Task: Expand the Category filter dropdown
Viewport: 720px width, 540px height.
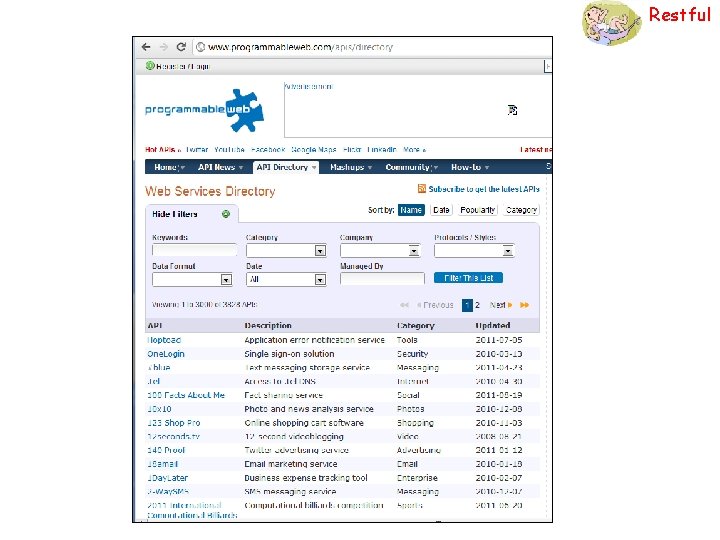Action: (x=320, y=251)
